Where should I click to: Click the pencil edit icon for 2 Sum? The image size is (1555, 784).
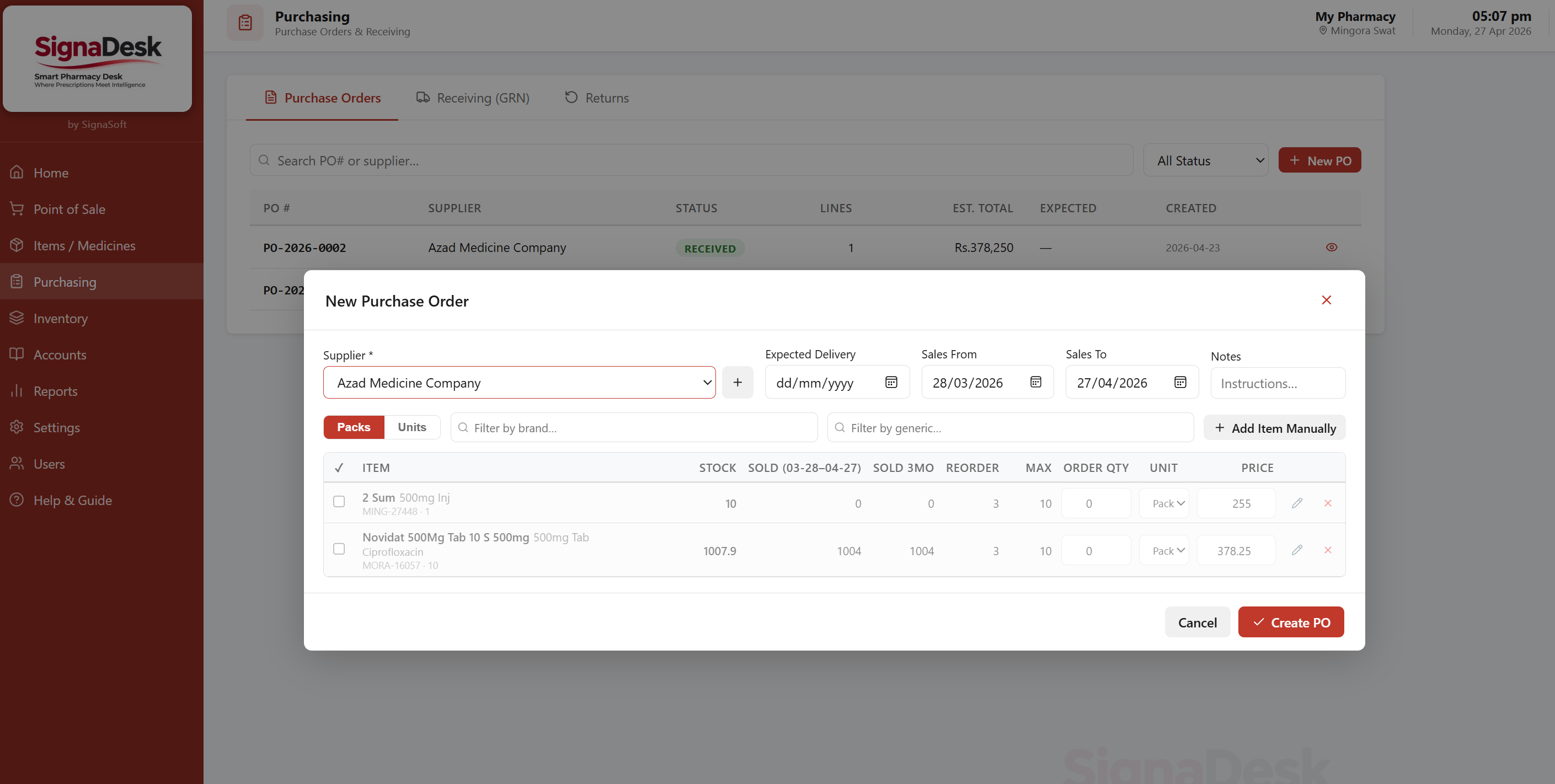coord(1297,503)
